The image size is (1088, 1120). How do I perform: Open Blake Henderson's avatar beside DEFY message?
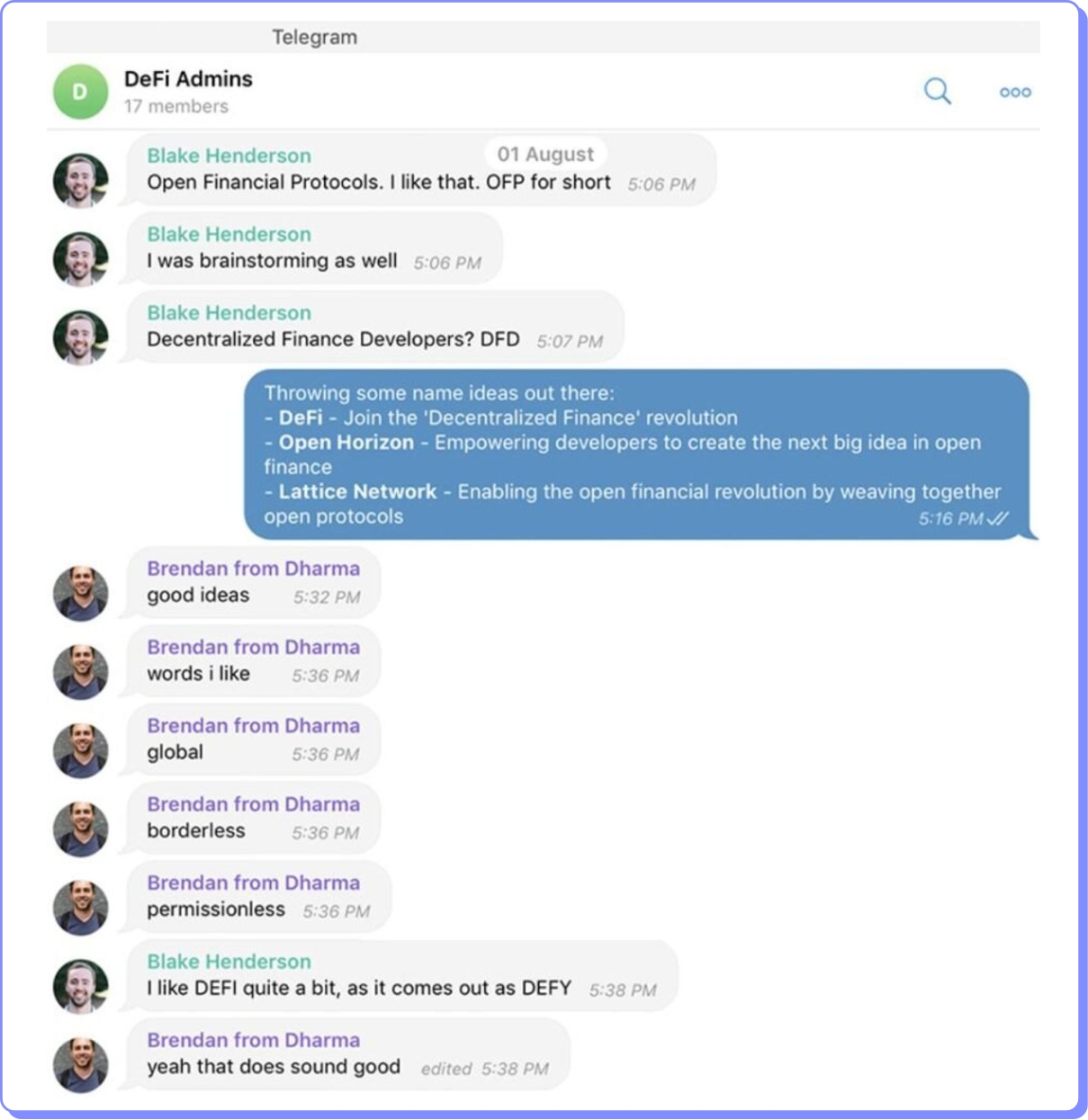pyautogui.click(x=80, y=986)
